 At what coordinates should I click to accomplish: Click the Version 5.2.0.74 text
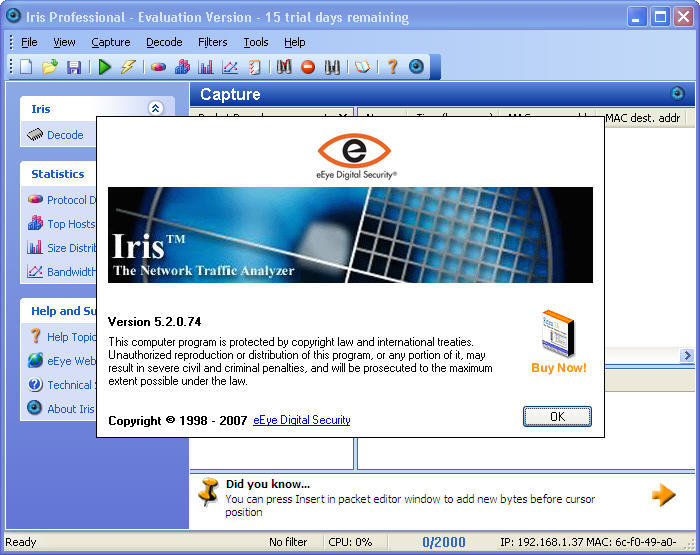pyautogui.click(x=154, y=321)
